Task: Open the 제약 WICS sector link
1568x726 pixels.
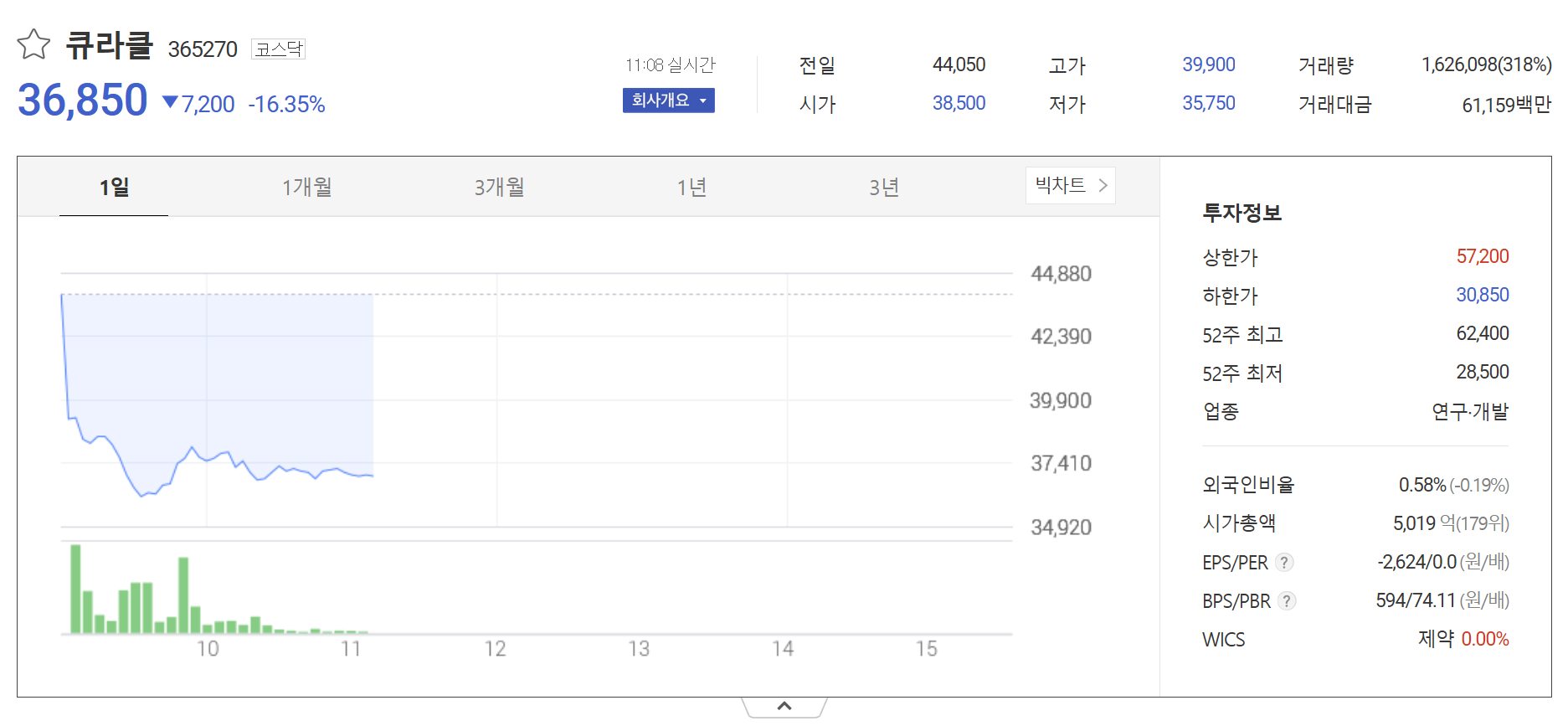Action: 1436,639
